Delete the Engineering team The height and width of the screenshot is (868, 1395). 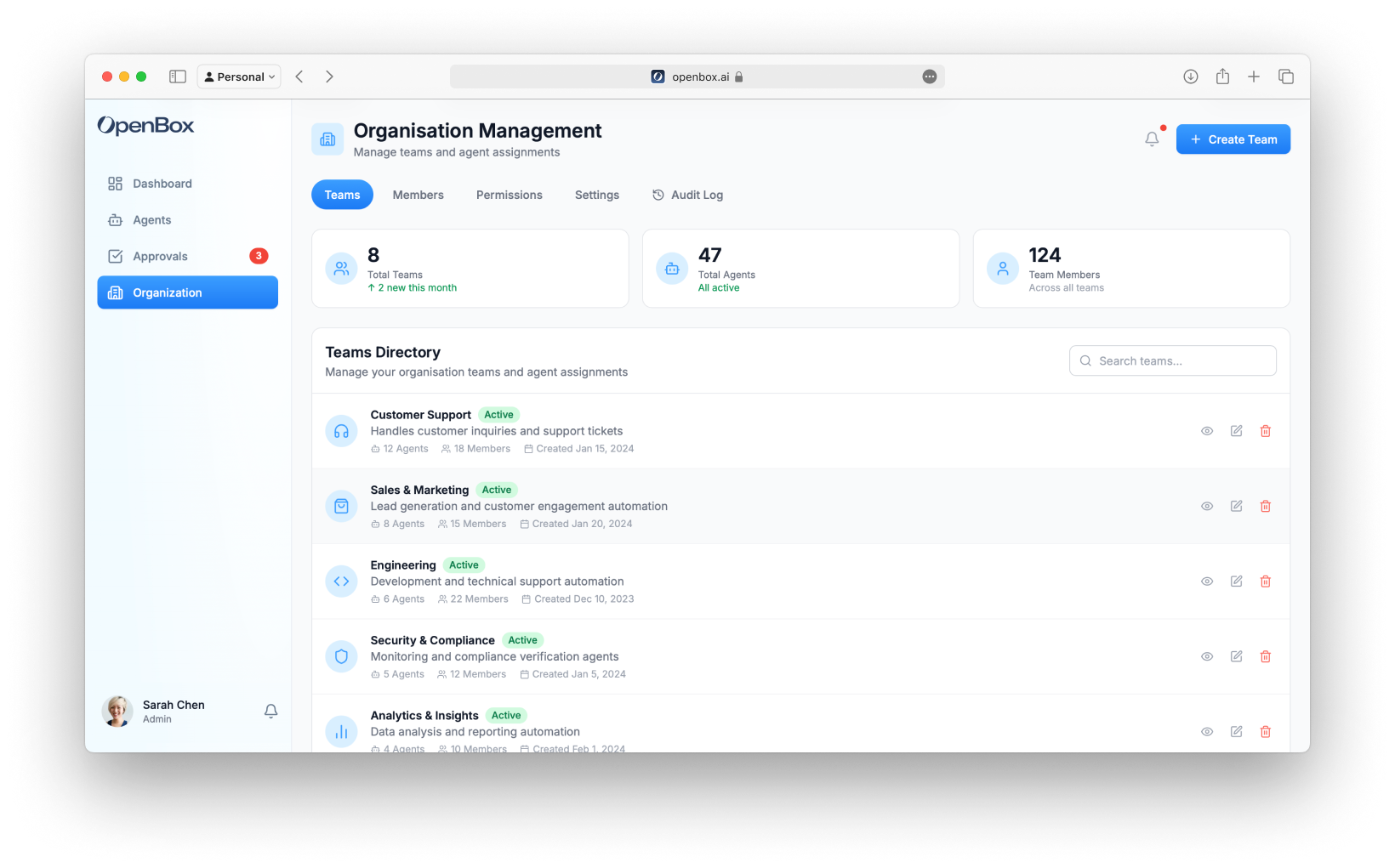[1265, 582]
